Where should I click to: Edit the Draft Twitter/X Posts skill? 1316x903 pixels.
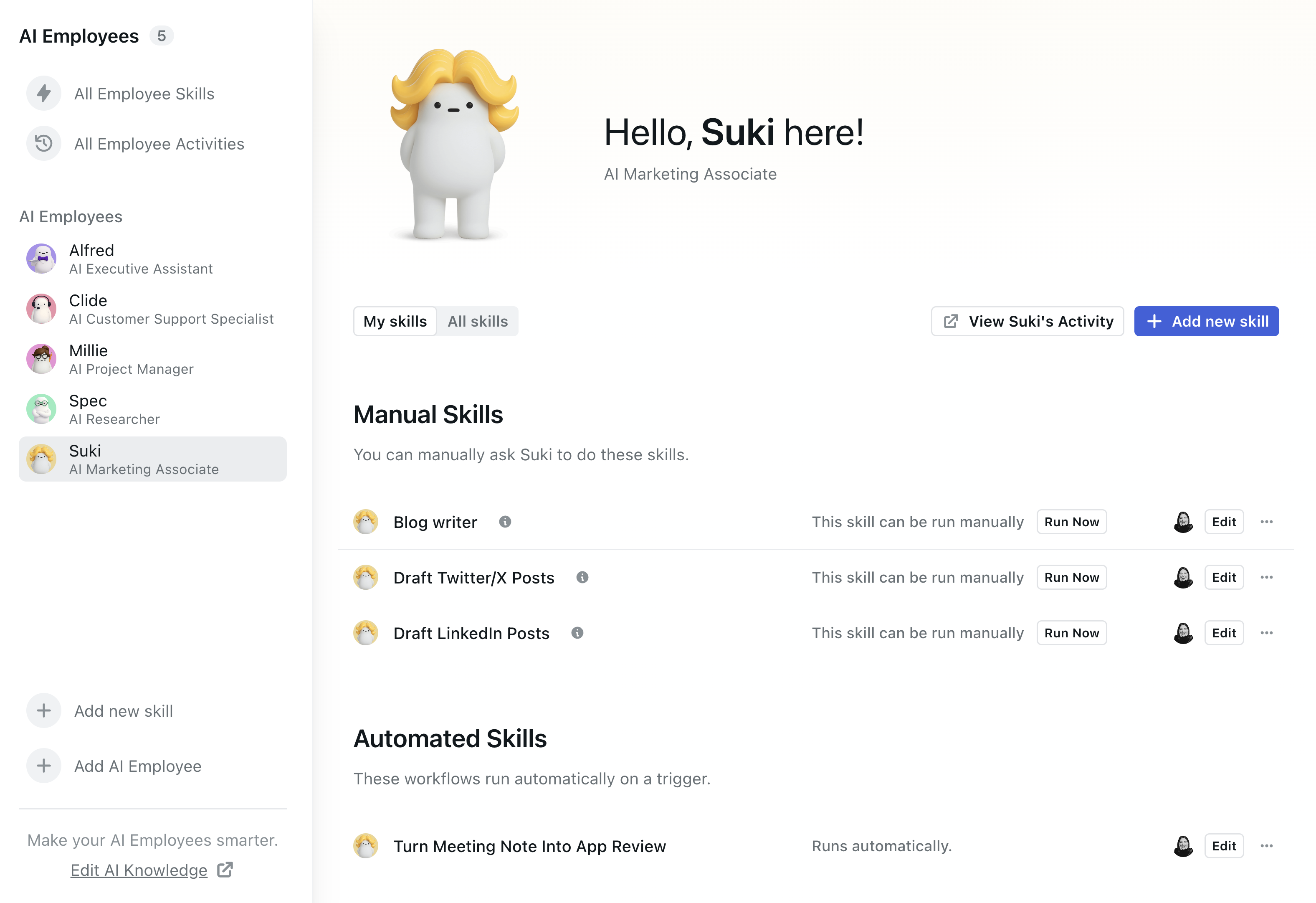1224,577
